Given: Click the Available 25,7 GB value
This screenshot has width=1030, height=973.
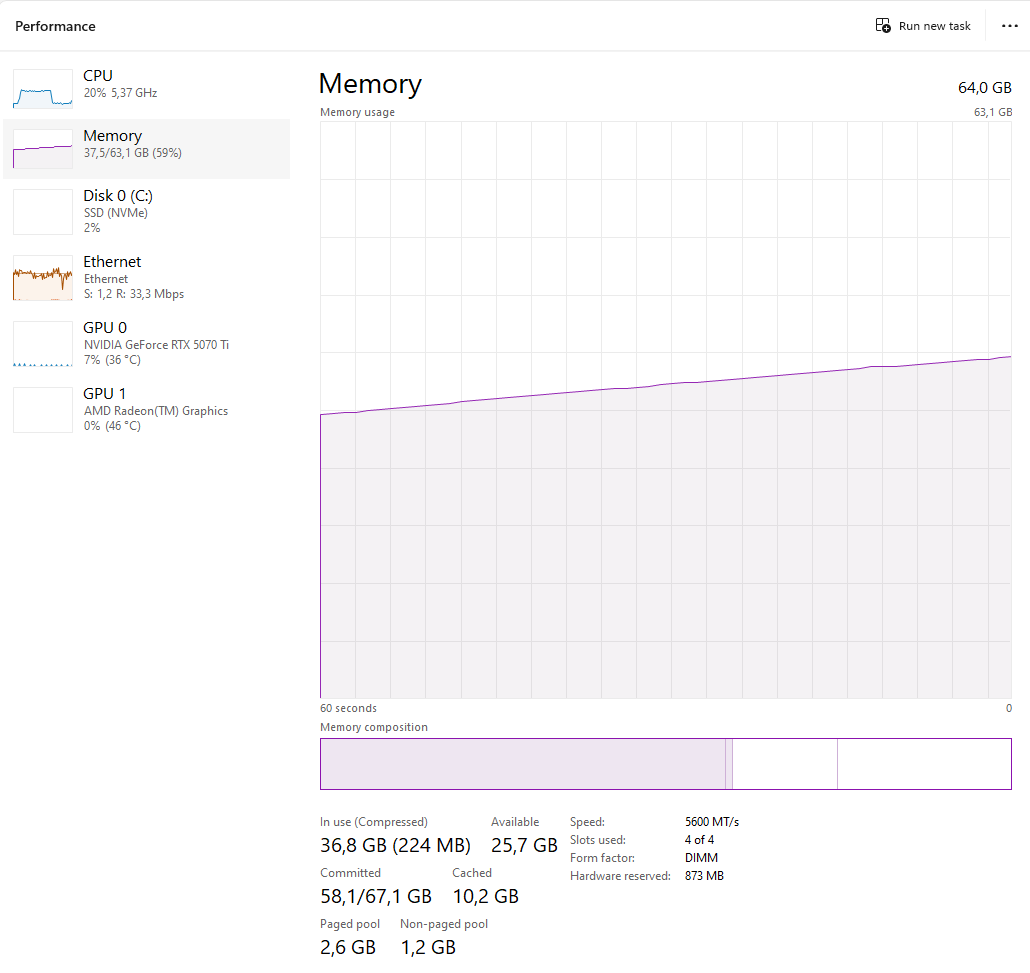Looking at the screenshot, I should click(524, 845).
